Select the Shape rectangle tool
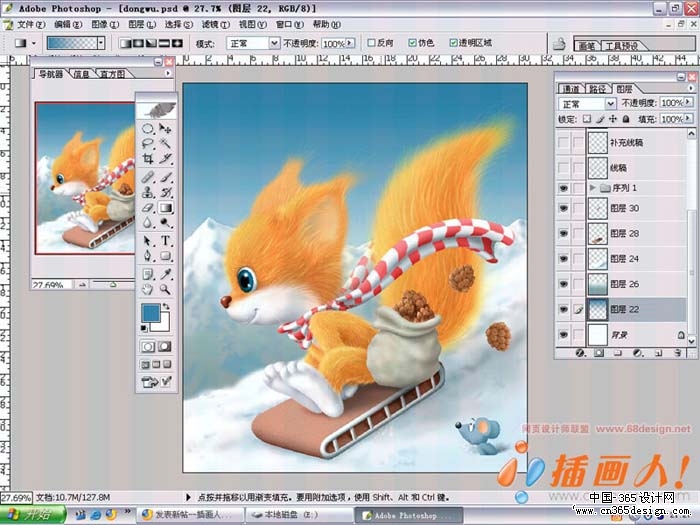The width and height of the screenshot is (700, 525). (165, 256)
